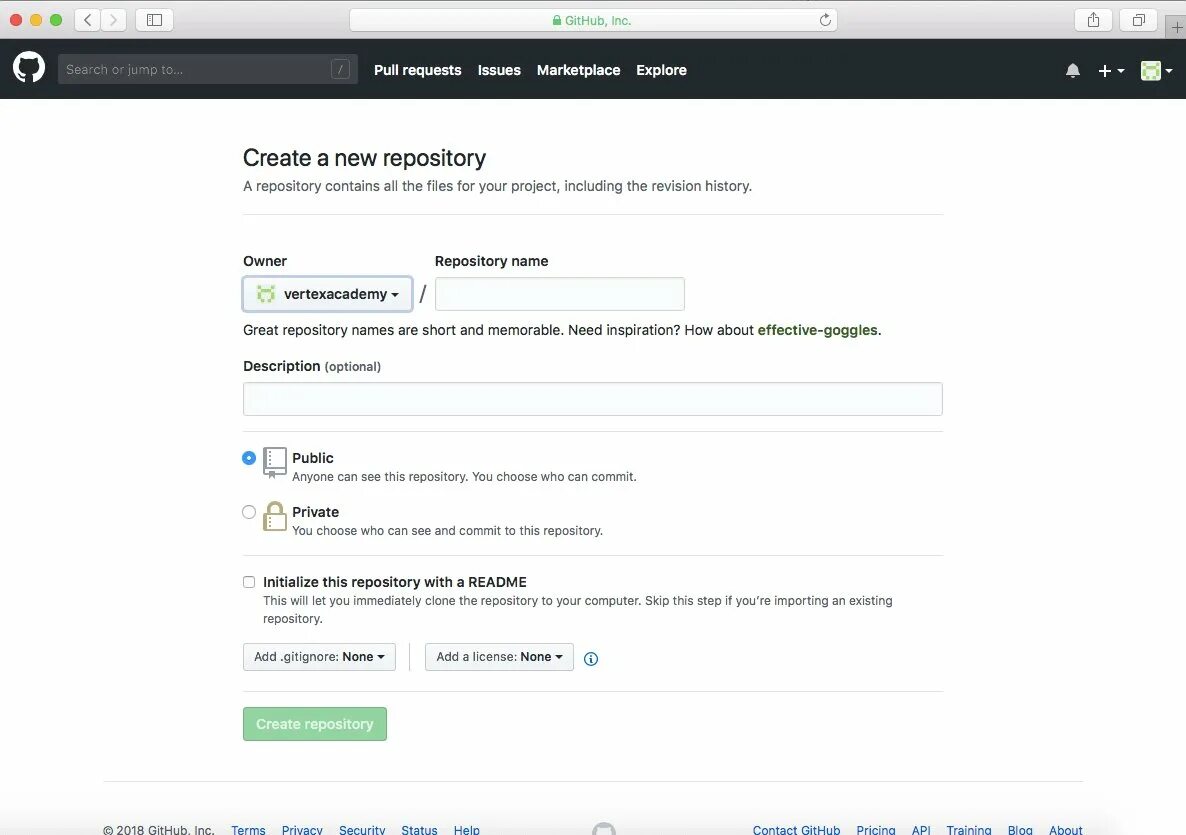Open the Pricing footer link

[x=876, y=830]
